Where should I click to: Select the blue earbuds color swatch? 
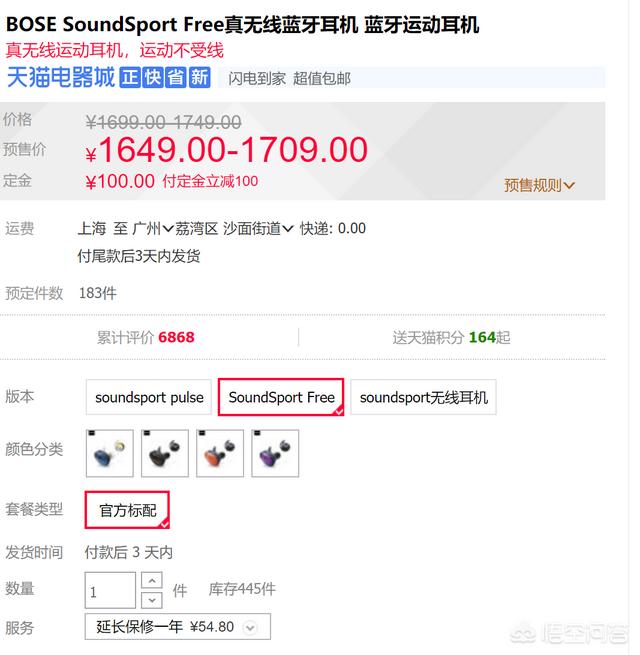point(111,453)
